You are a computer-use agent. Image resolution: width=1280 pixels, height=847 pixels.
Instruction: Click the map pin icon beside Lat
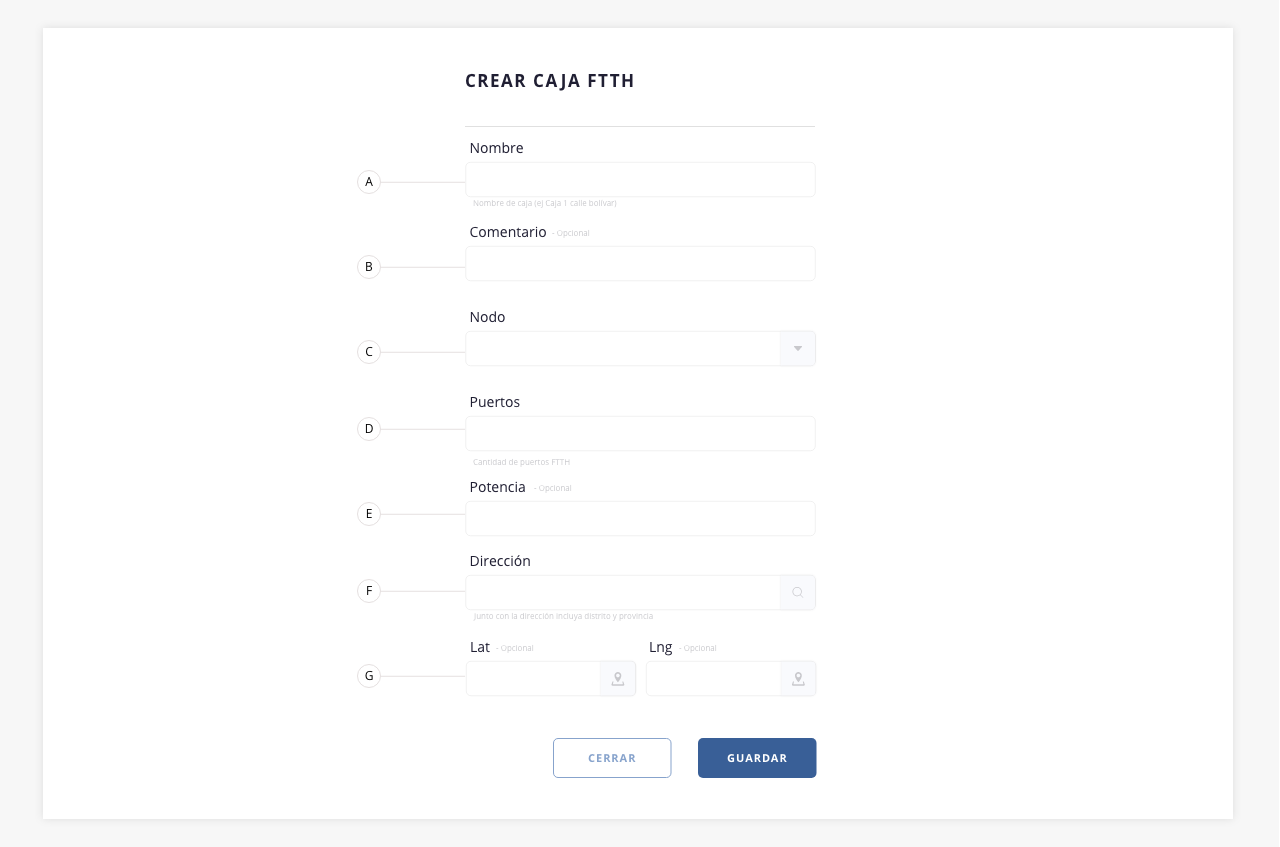pyautogui.click(x=618, y=679)
